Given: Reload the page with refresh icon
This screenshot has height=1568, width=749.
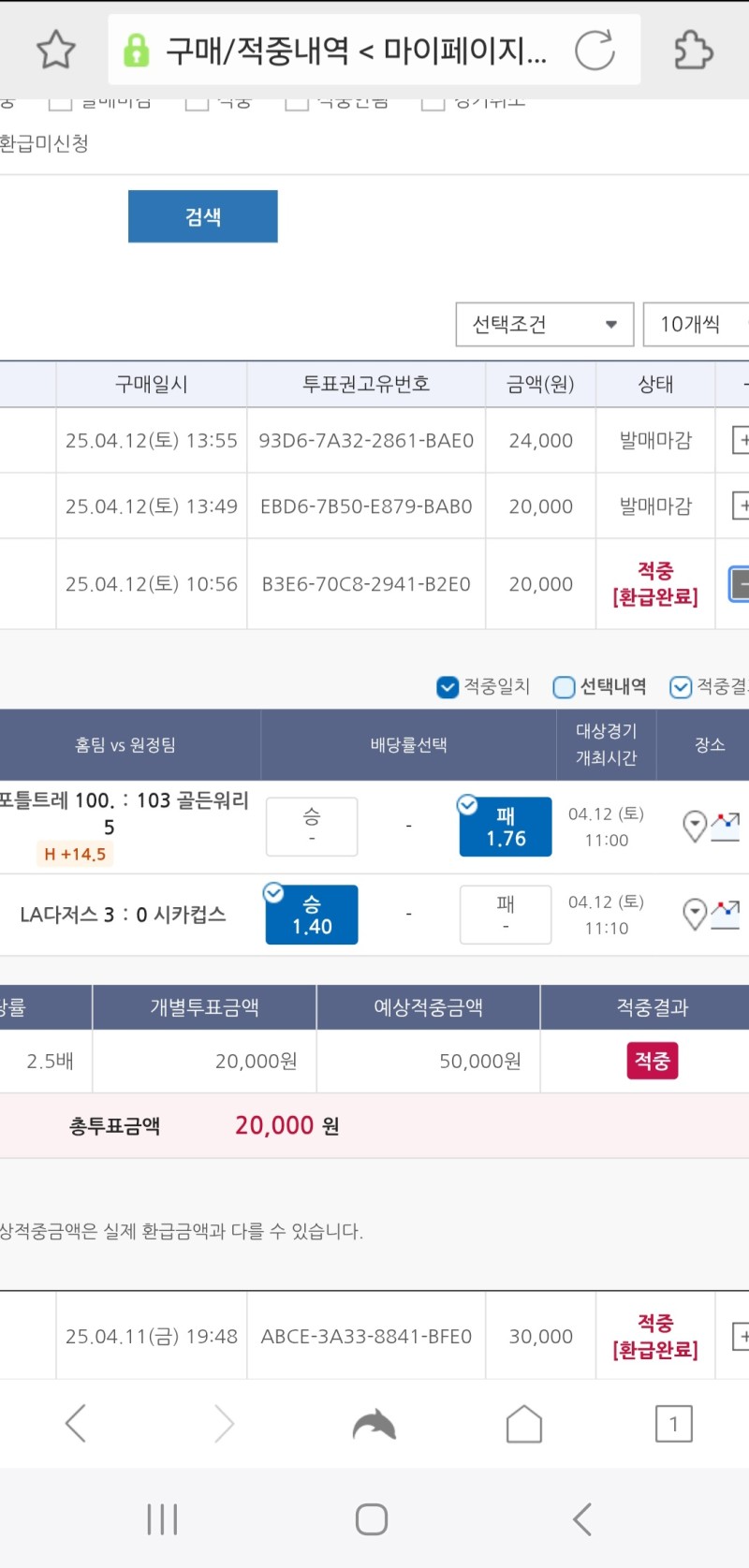Looking at the screenshot, I should click(x=595, y=50).
